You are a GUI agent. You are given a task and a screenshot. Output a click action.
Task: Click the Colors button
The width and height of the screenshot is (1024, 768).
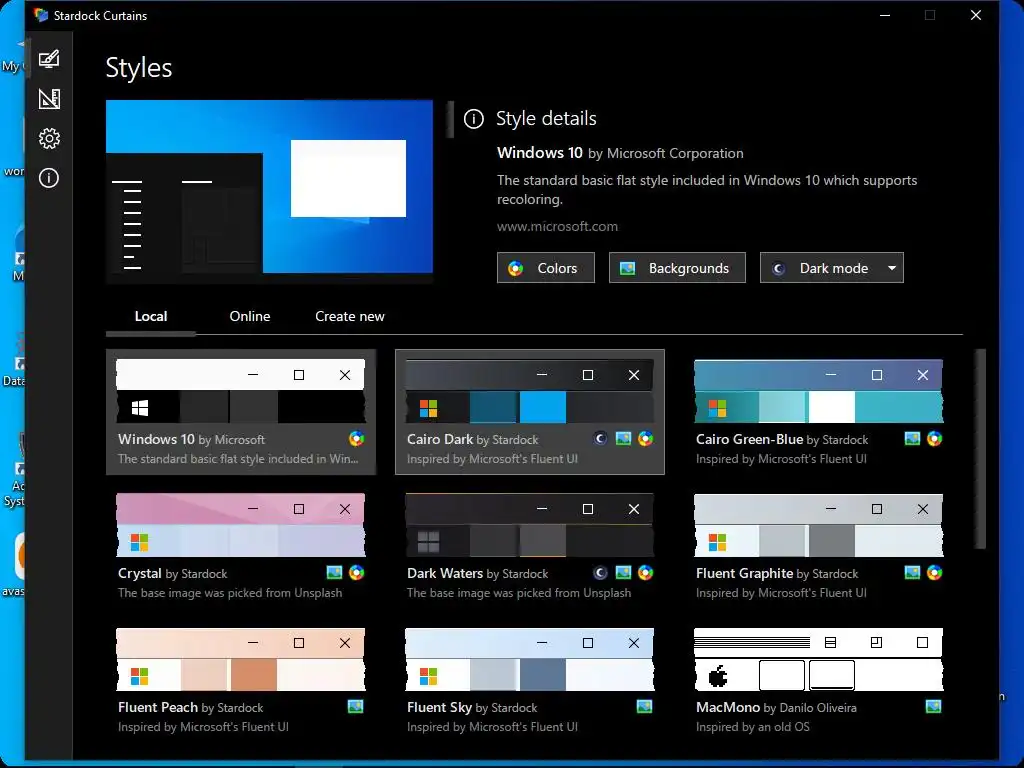click(546, 268)
